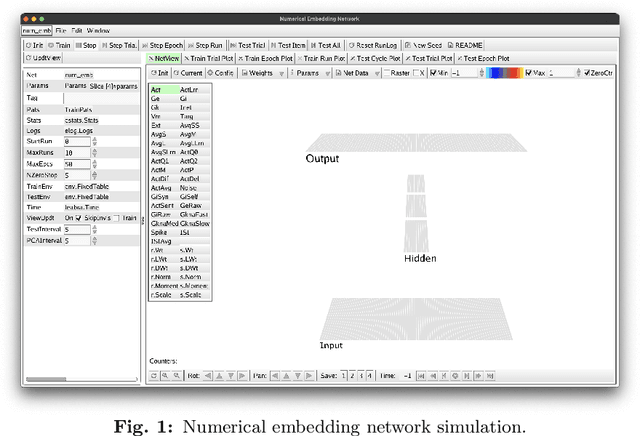
Task: Rotate the network view left
Action: (208, 376)
